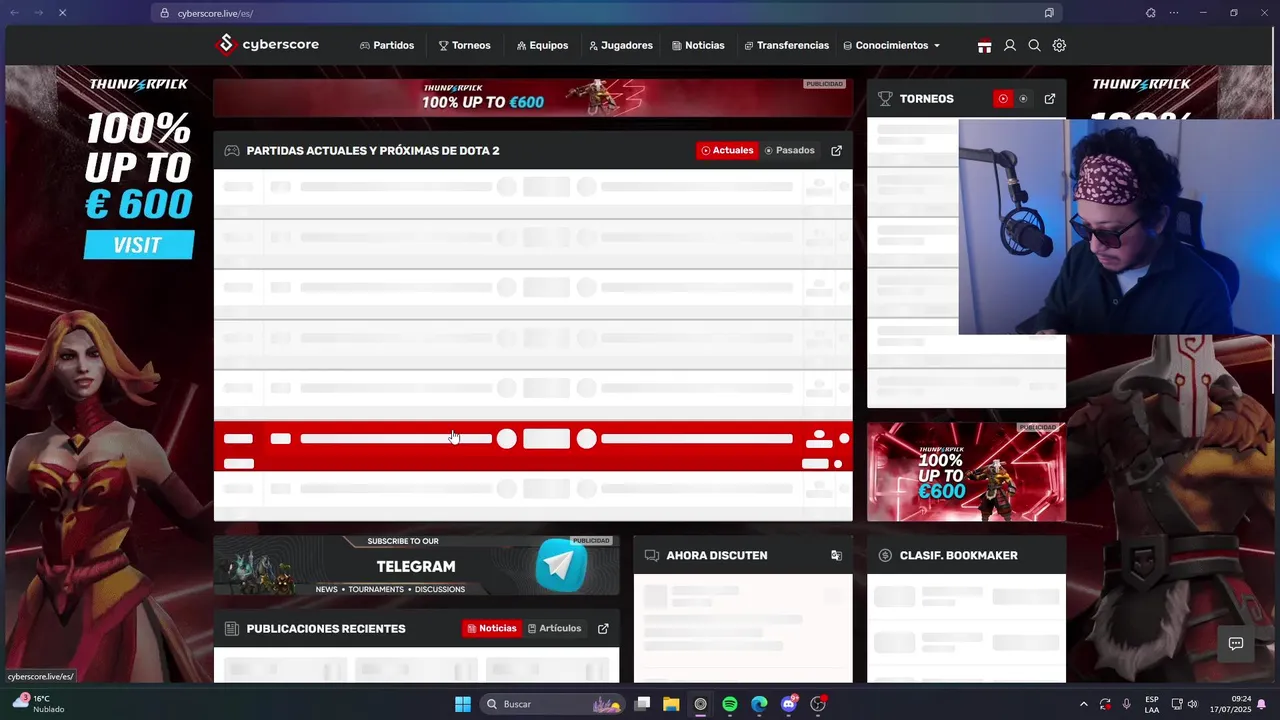The image size is (1280, 720).
Task: Click the gift/store icon in header
Action: (985, 46)
